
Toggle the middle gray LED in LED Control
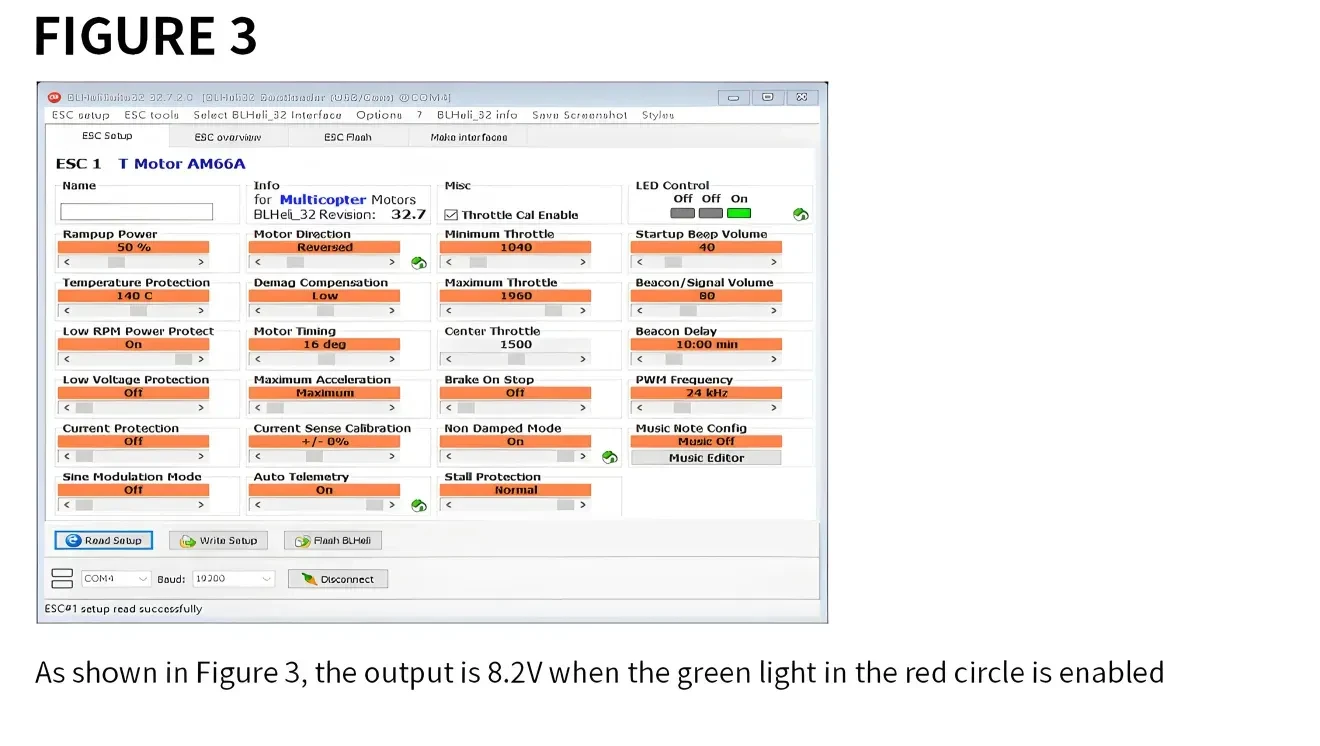point(711,213)
